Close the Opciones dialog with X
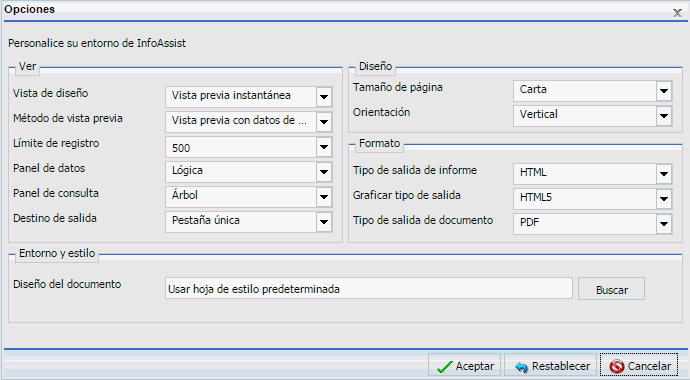This screenshot has height=380, width=690. tap(677, 13)
